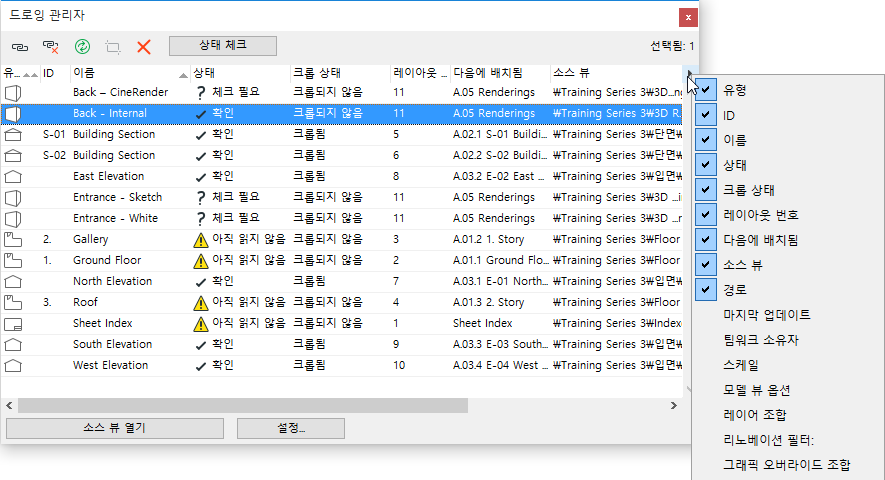Click the green update drawing icon

point(82,46)
